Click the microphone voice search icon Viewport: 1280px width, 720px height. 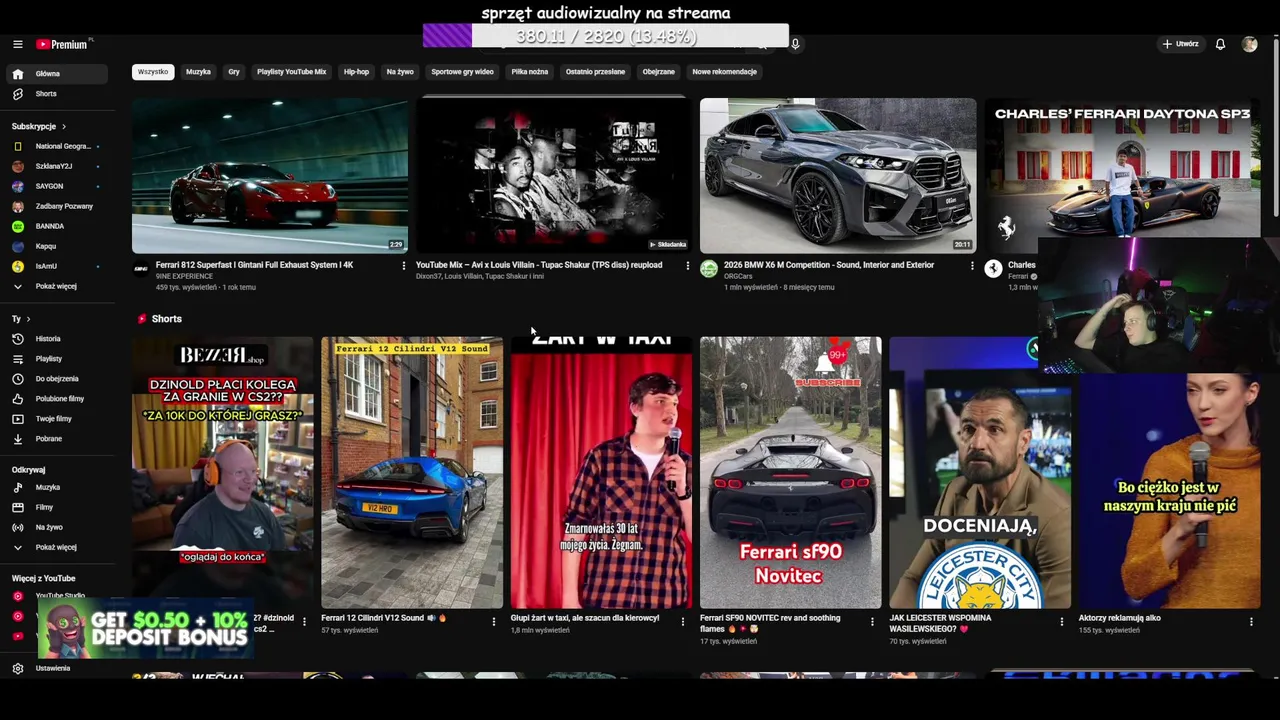[795, 44]
